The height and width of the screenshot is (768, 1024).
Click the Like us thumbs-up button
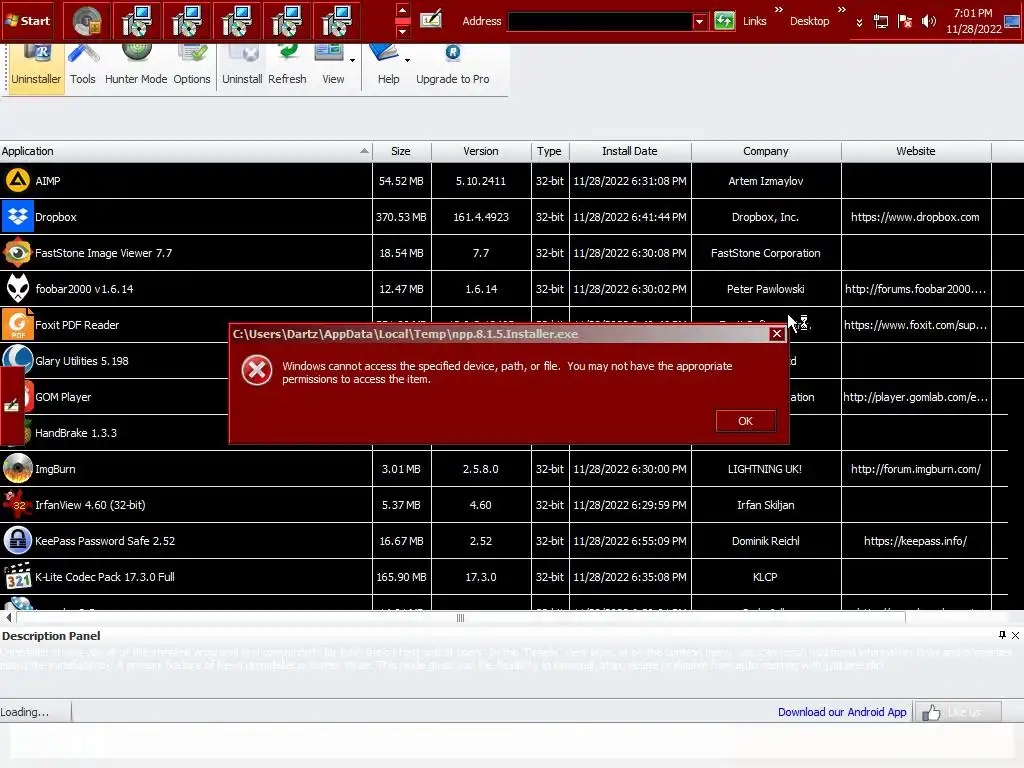pyautogui.click(x=957, y=712)
